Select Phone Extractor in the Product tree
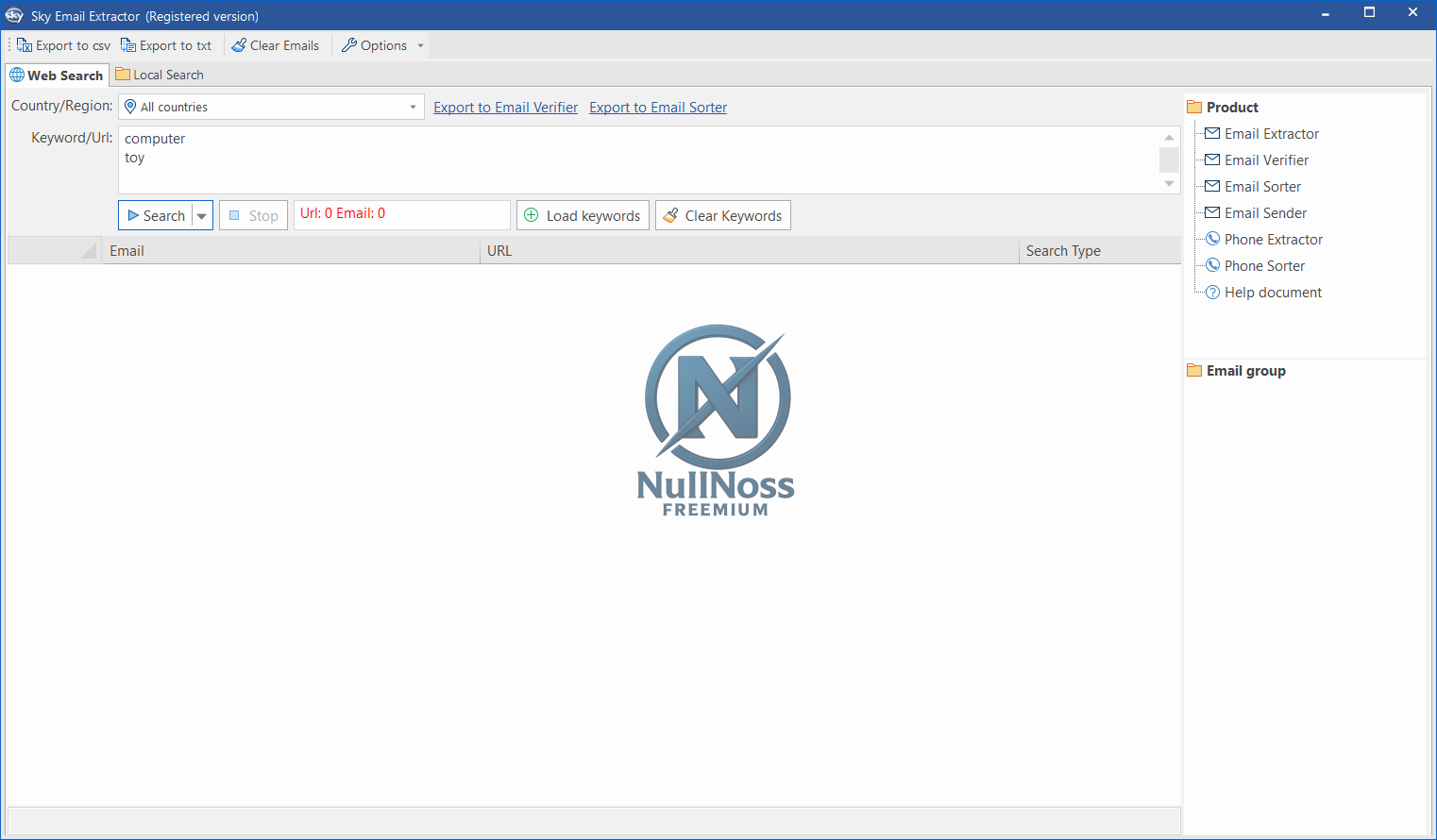This screenshot has height=840, width=1437. point(1264,240)
